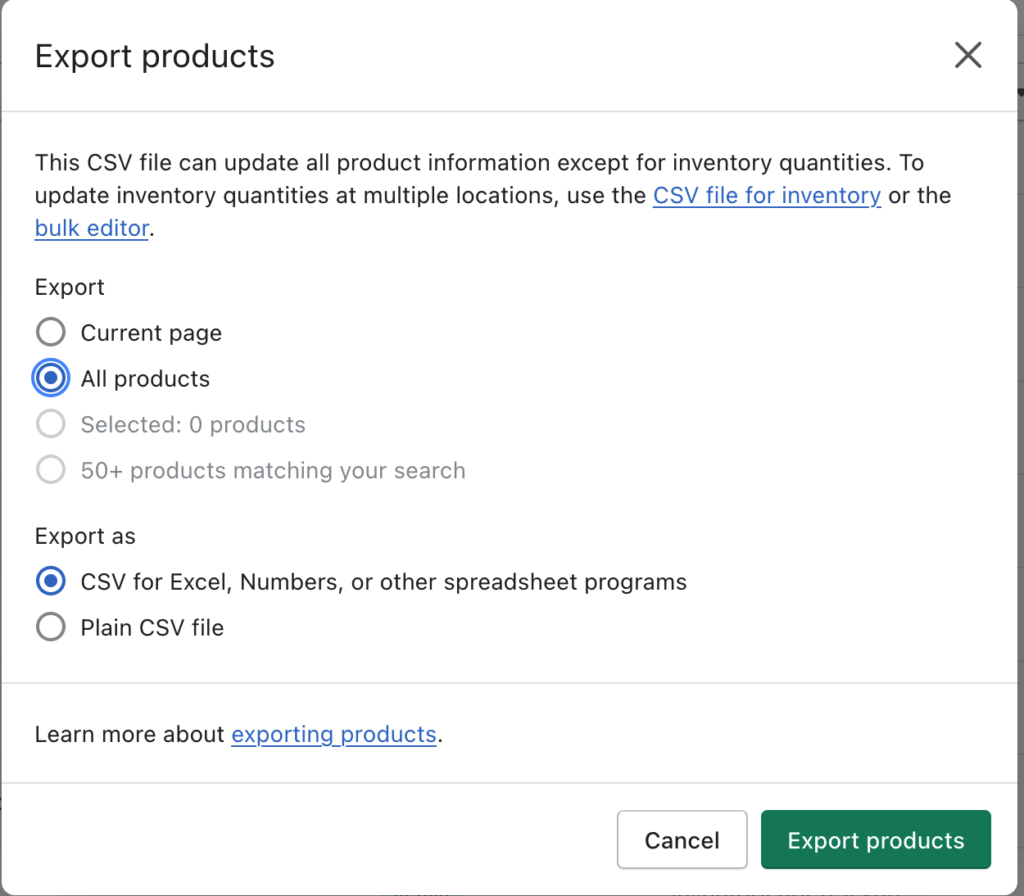Open the CSV file for inventory link

767,195
